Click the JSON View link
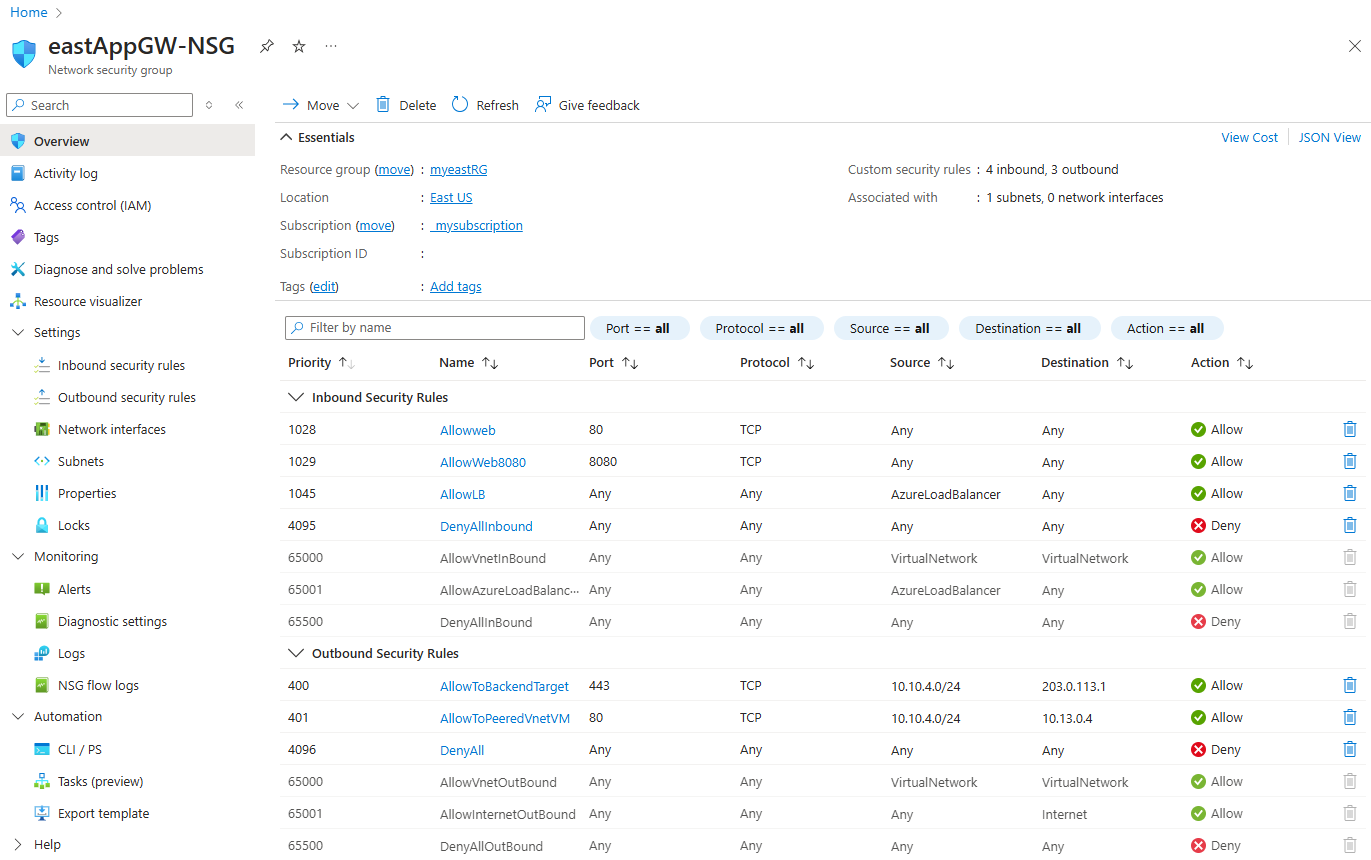 (x=1329, y=138)
